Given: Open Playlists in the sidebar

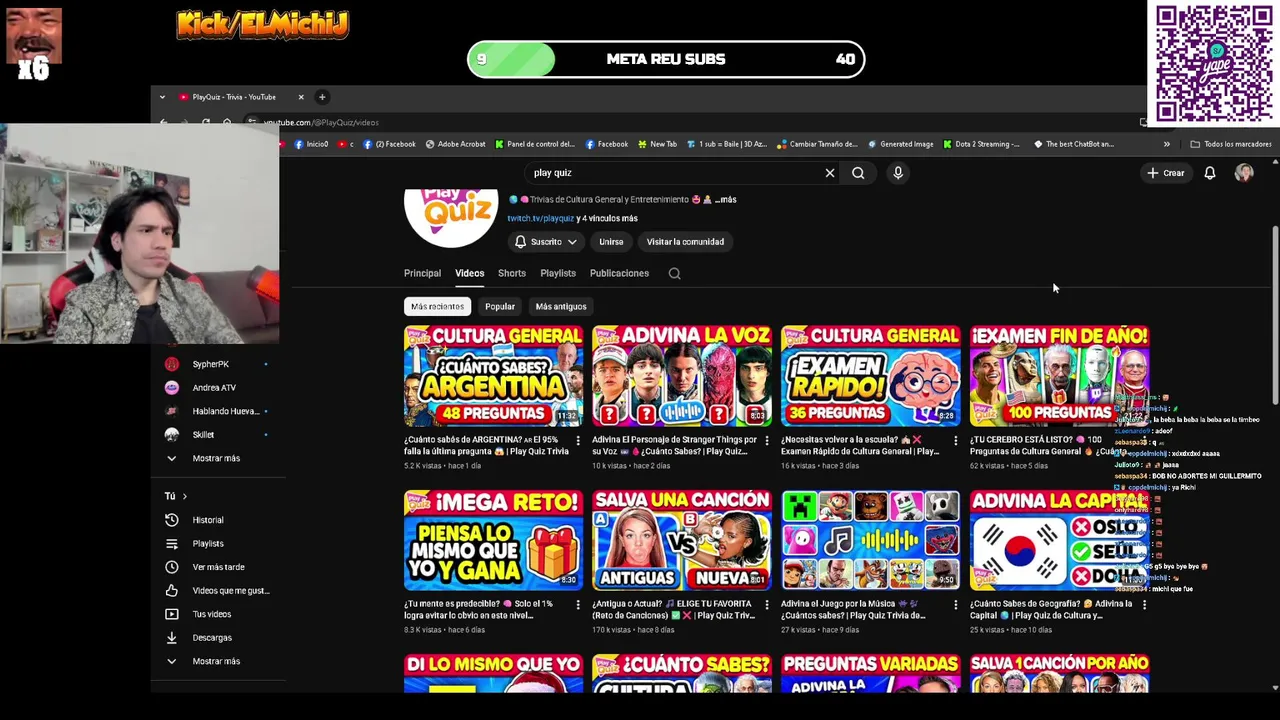Looking at the screenshot, I should tap(208, 544).
